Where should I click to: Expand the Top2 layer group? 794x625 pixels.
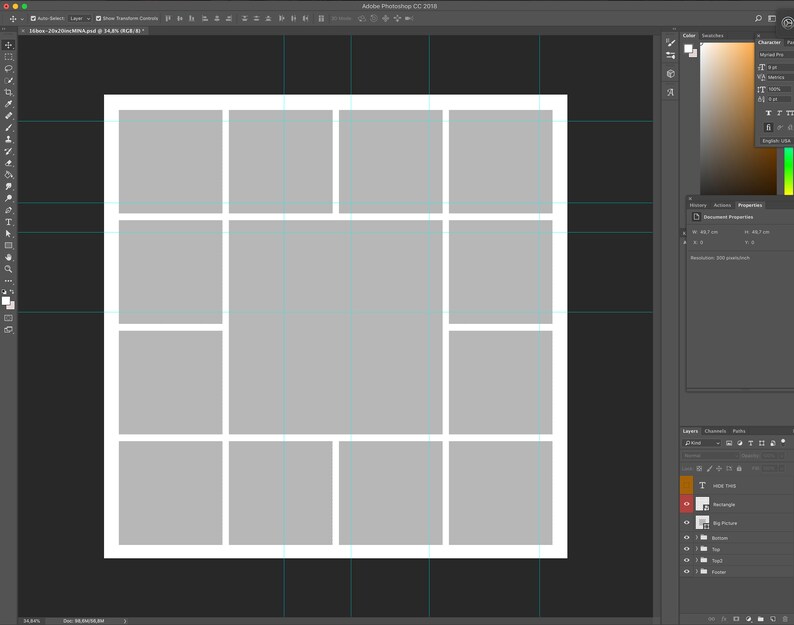click(x=697, y=560)
